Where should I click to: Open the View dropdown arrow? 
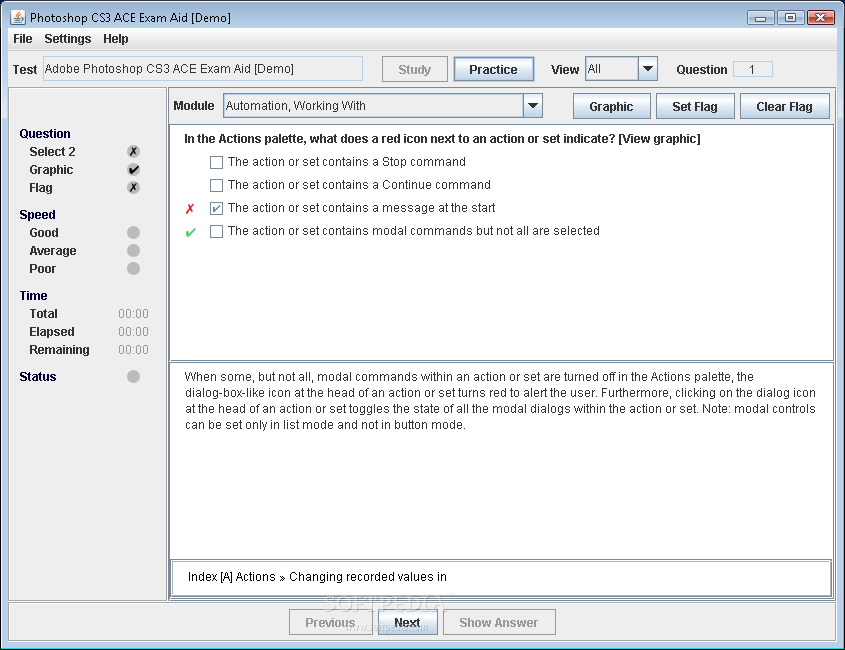[x=648, y=69]
